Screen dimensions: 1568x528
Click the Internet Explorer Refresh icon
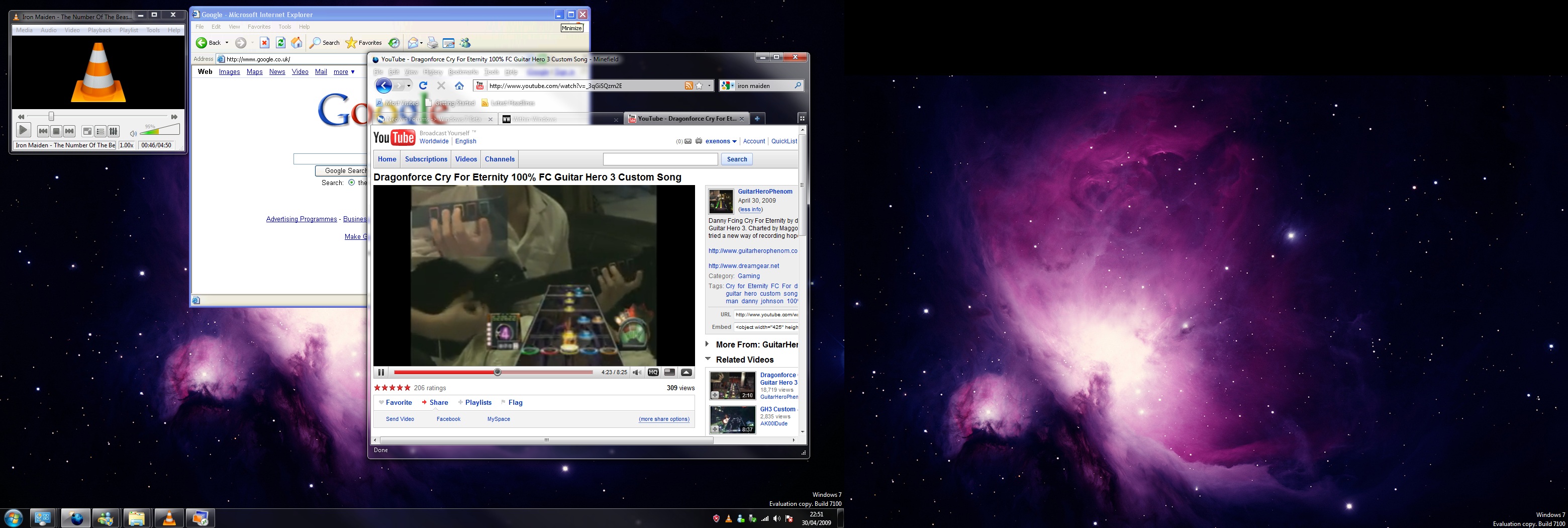tap(280, 43)
